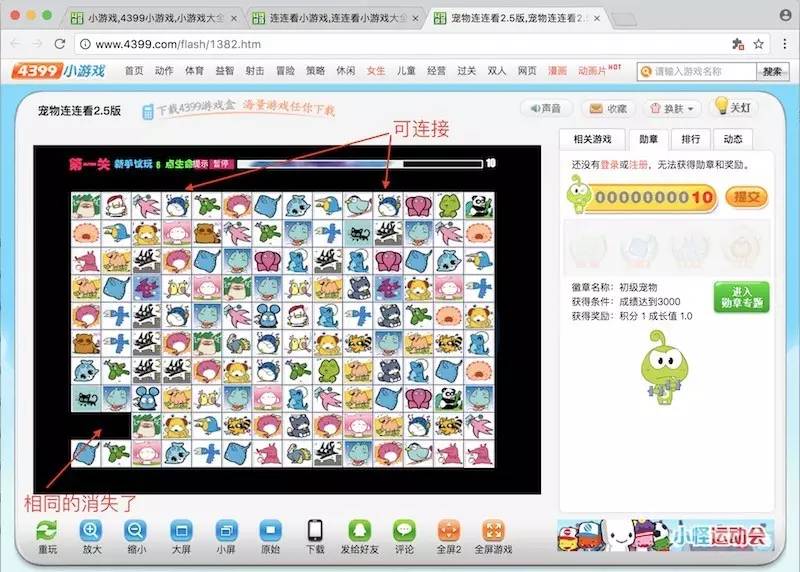Image resolution: width=800 pixels, height=572 pixels.
Task: Bookmark this page with star icon
Action: tap(759, 44)
